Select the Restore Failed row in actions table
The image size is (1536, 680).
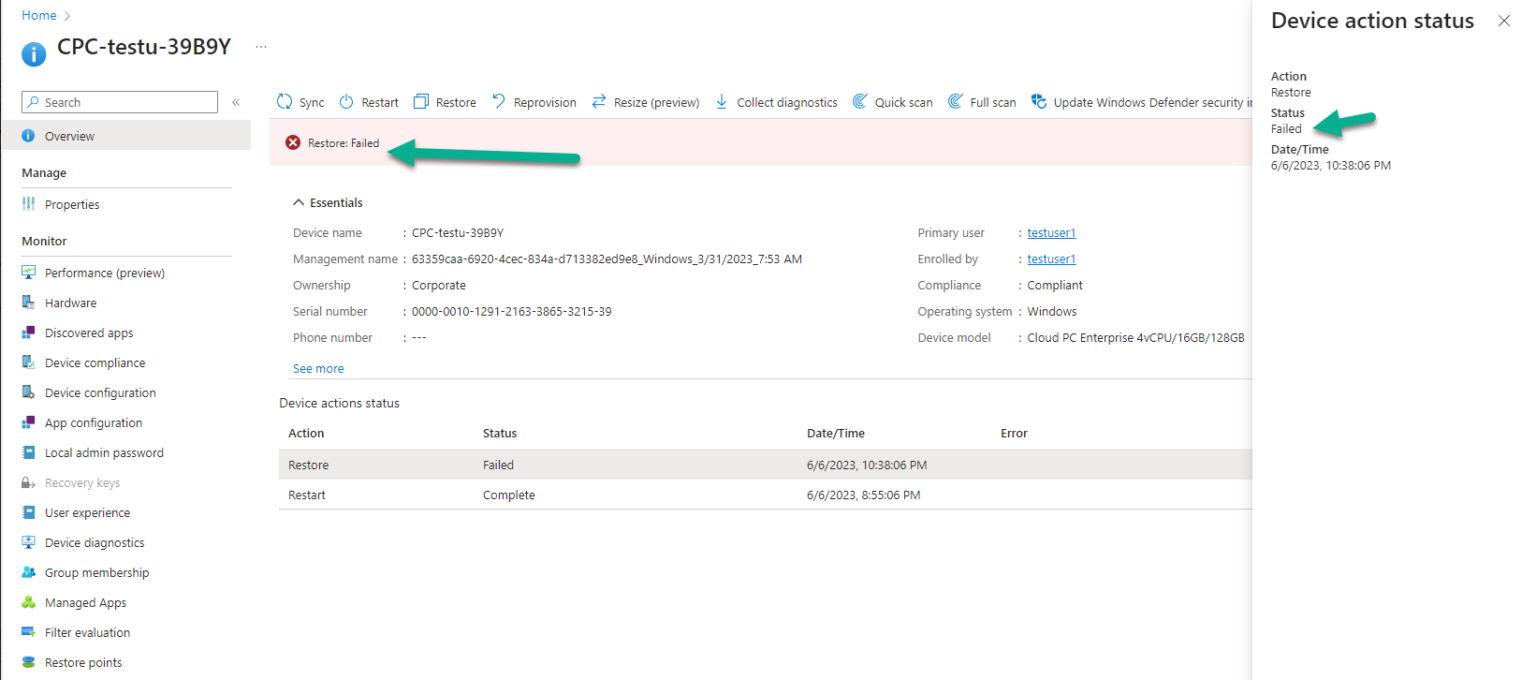pos(600,464)
